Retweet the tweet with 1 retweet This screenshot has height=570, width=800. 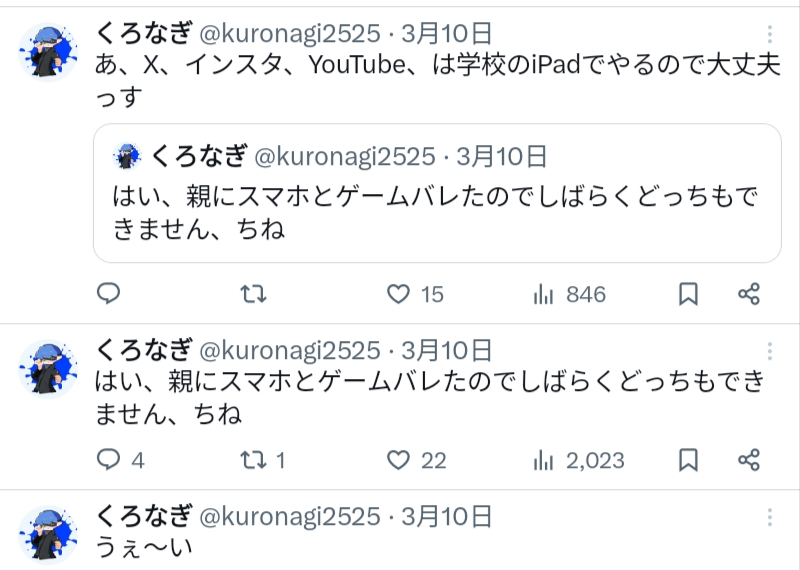pyautogui.click(x=254, y=460)
